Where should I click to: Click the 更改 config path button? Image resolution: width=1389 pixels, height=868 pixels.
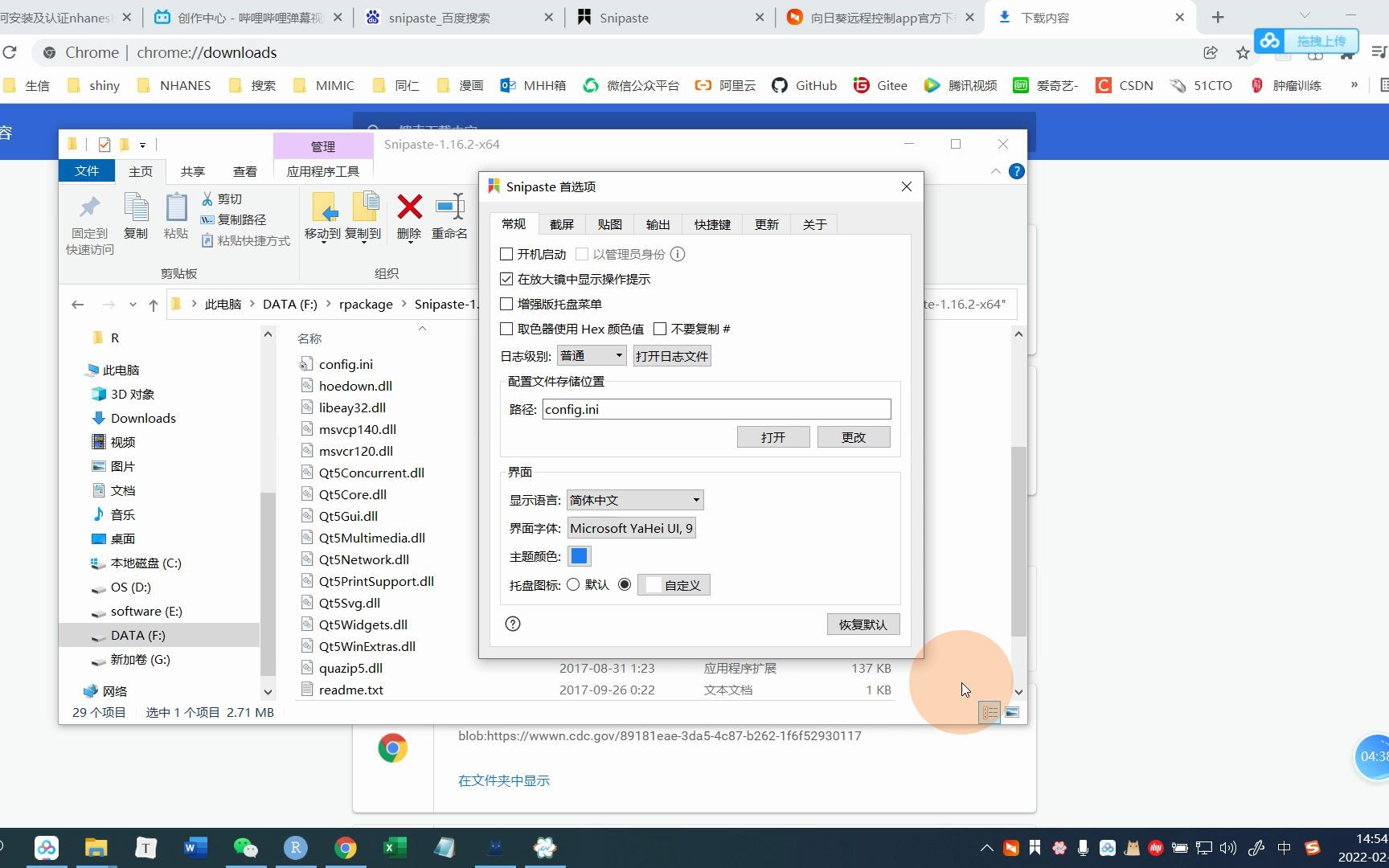coord(854,437)
